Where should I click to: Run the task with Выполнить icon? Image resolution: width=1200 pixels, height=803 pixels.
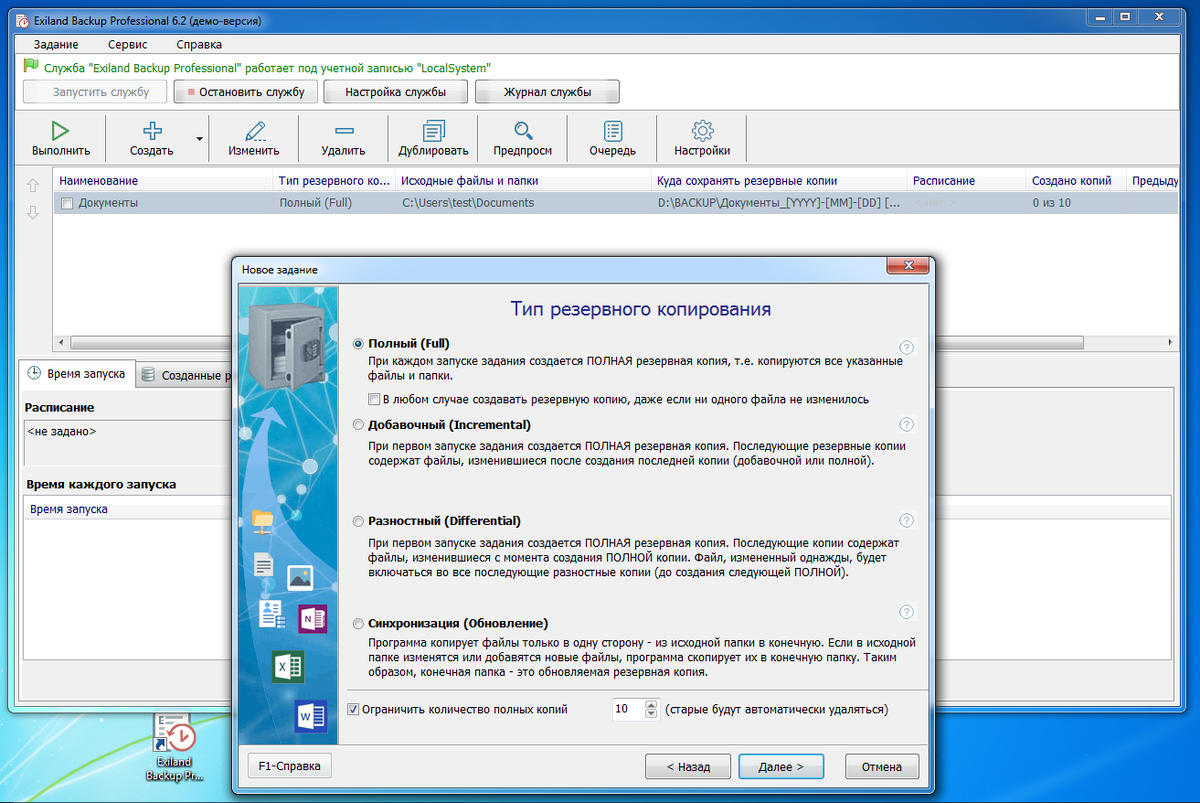(60, 130)
